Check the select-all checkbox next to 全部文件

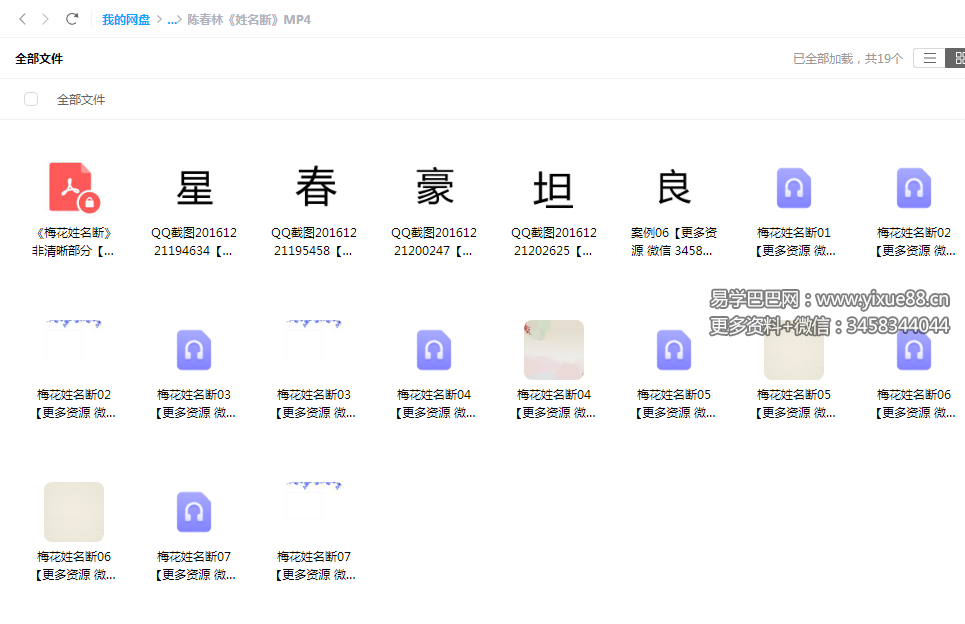click(x=31, y=99)
